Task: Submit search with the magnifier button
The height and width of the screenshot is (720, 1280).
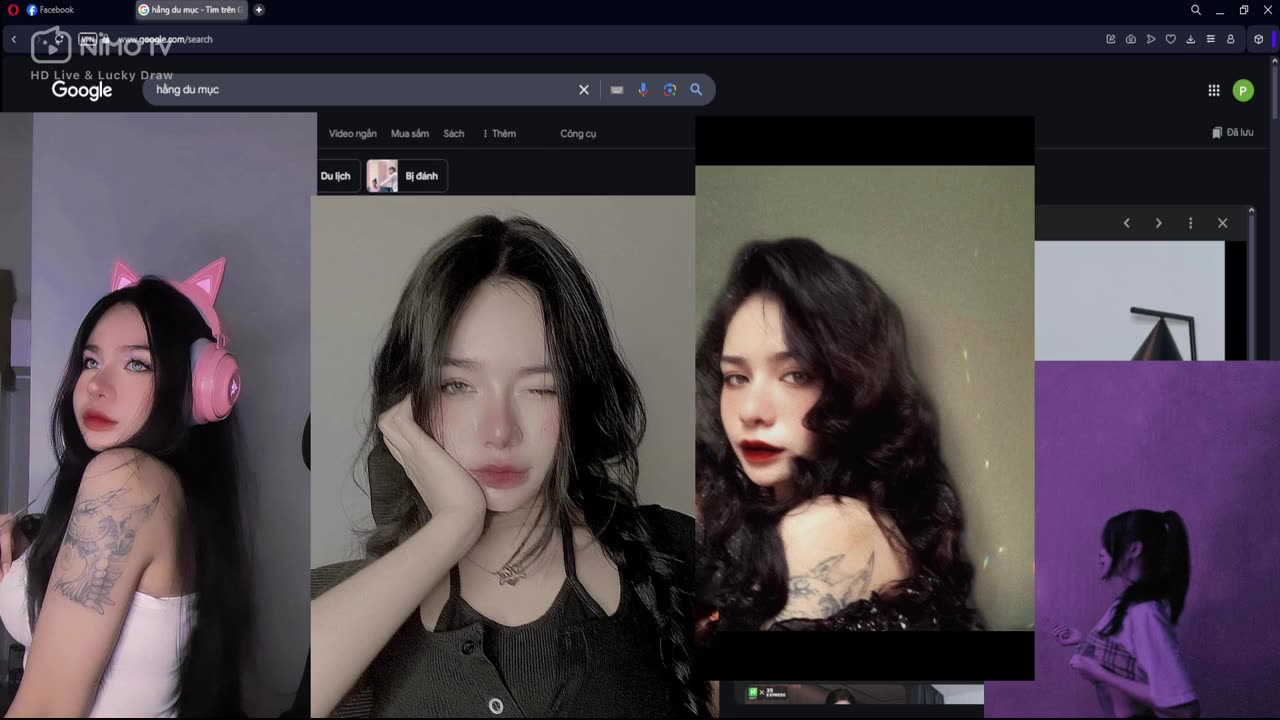Action: [x=696, y=90]
